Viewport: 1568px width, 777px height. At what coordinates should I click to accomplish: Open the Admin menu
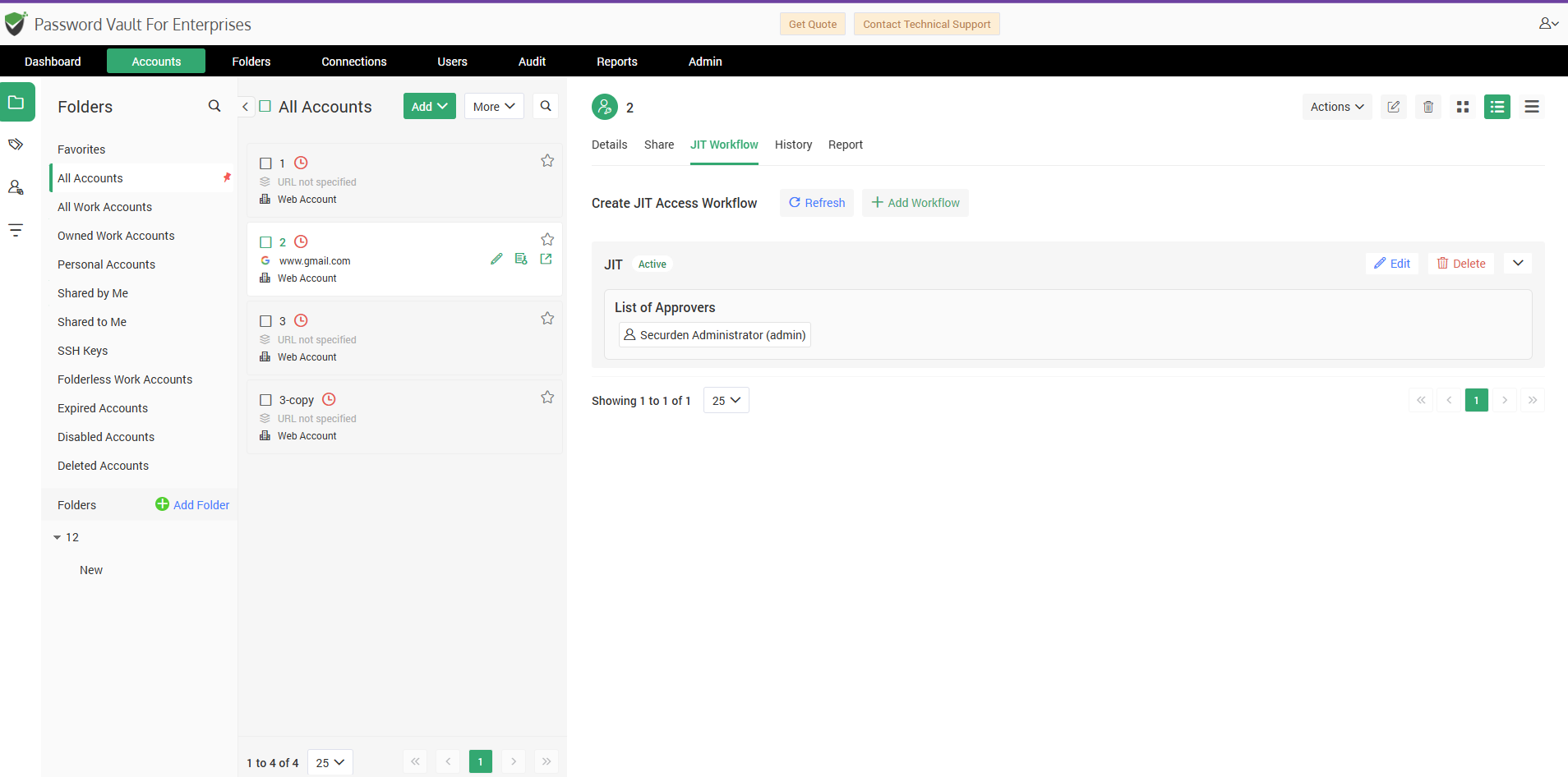point(705,62)
